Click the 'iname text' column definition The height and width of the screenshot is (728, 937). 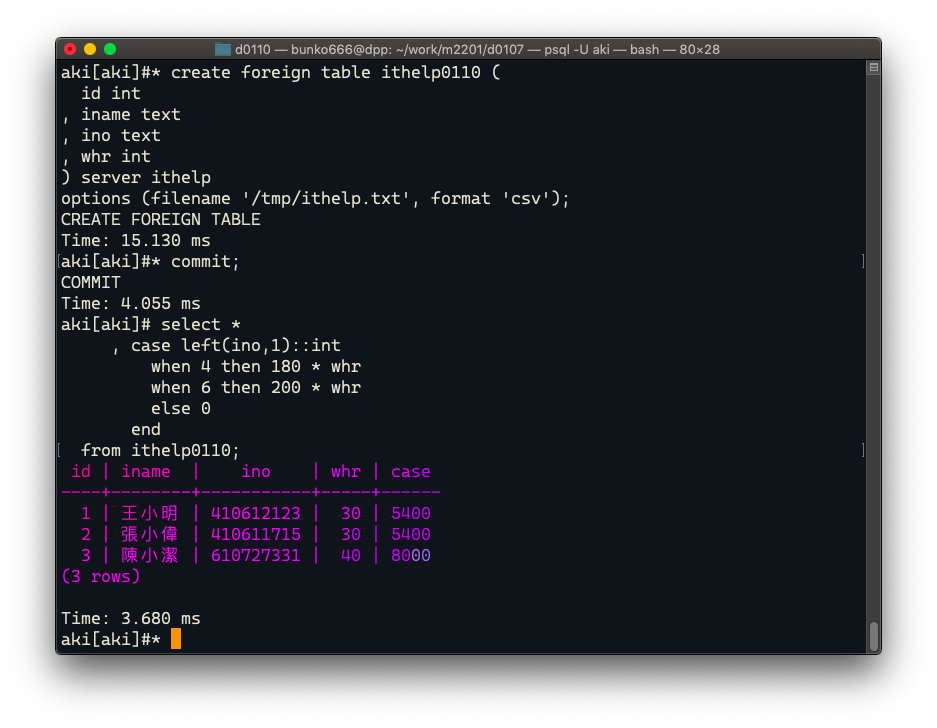[x=131, y=114]
